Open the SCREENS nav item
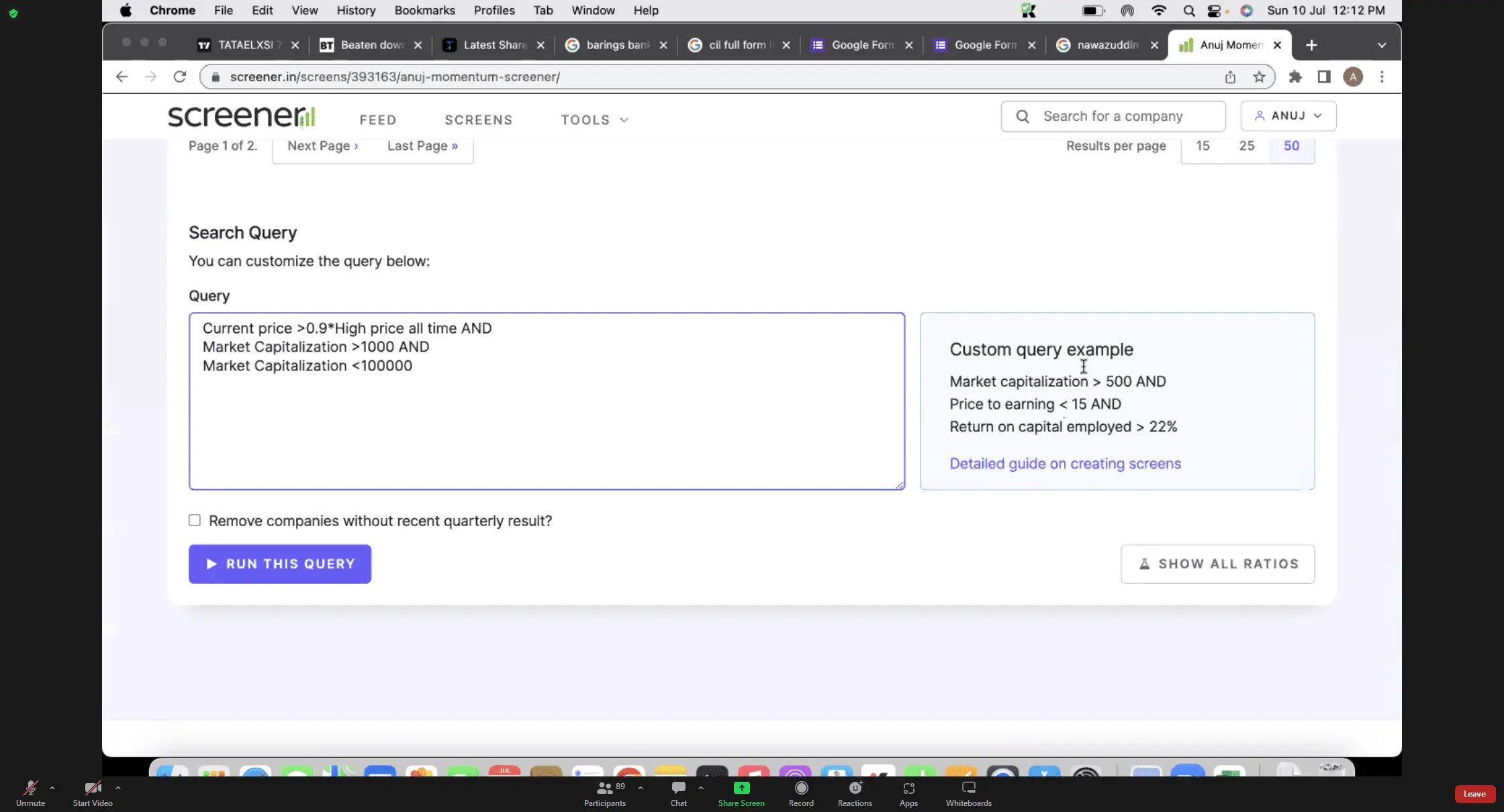 (x=478, y=119)
